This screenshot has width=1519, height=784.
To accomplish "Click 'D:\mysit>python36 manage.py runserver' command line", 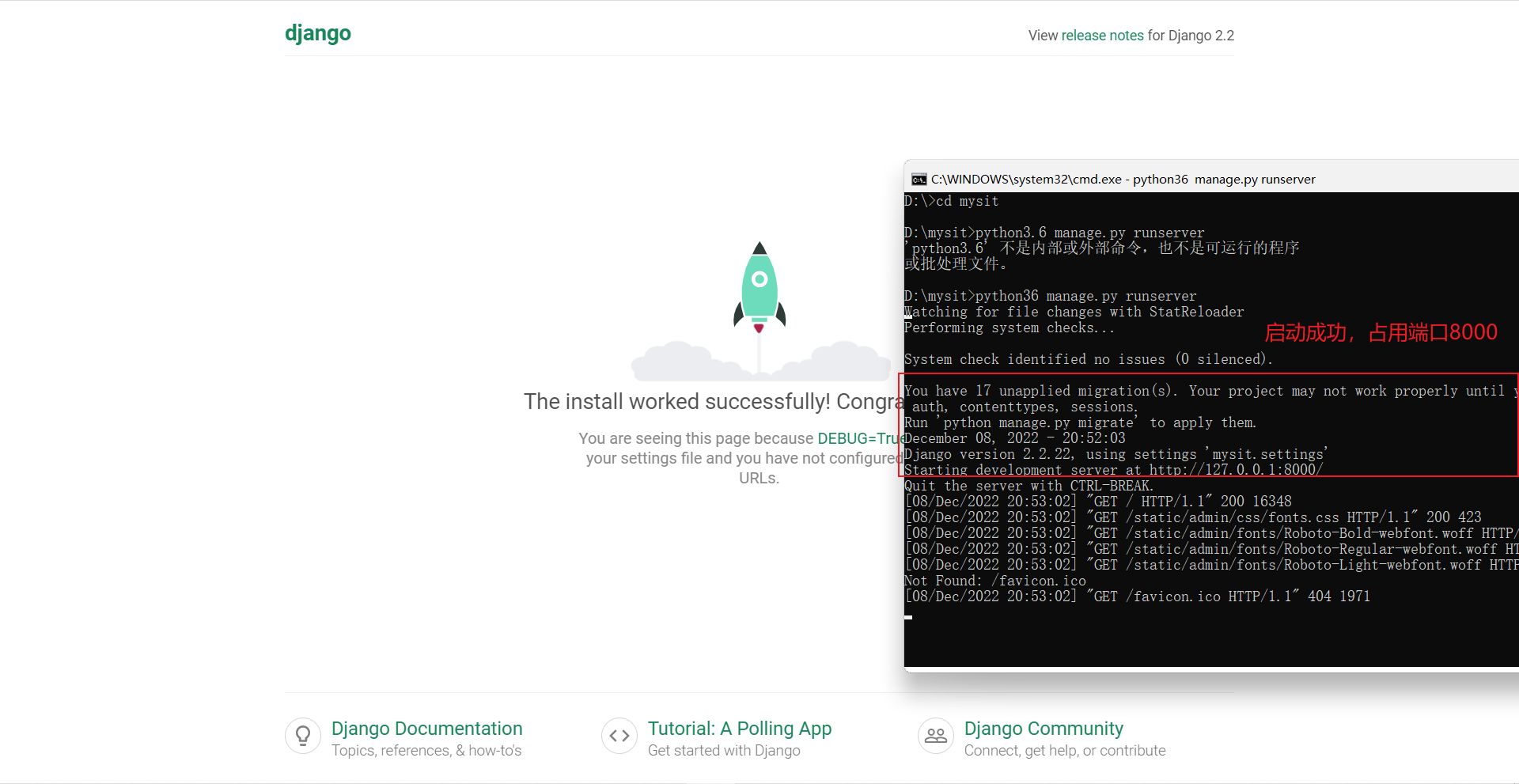I will 1051,297.
